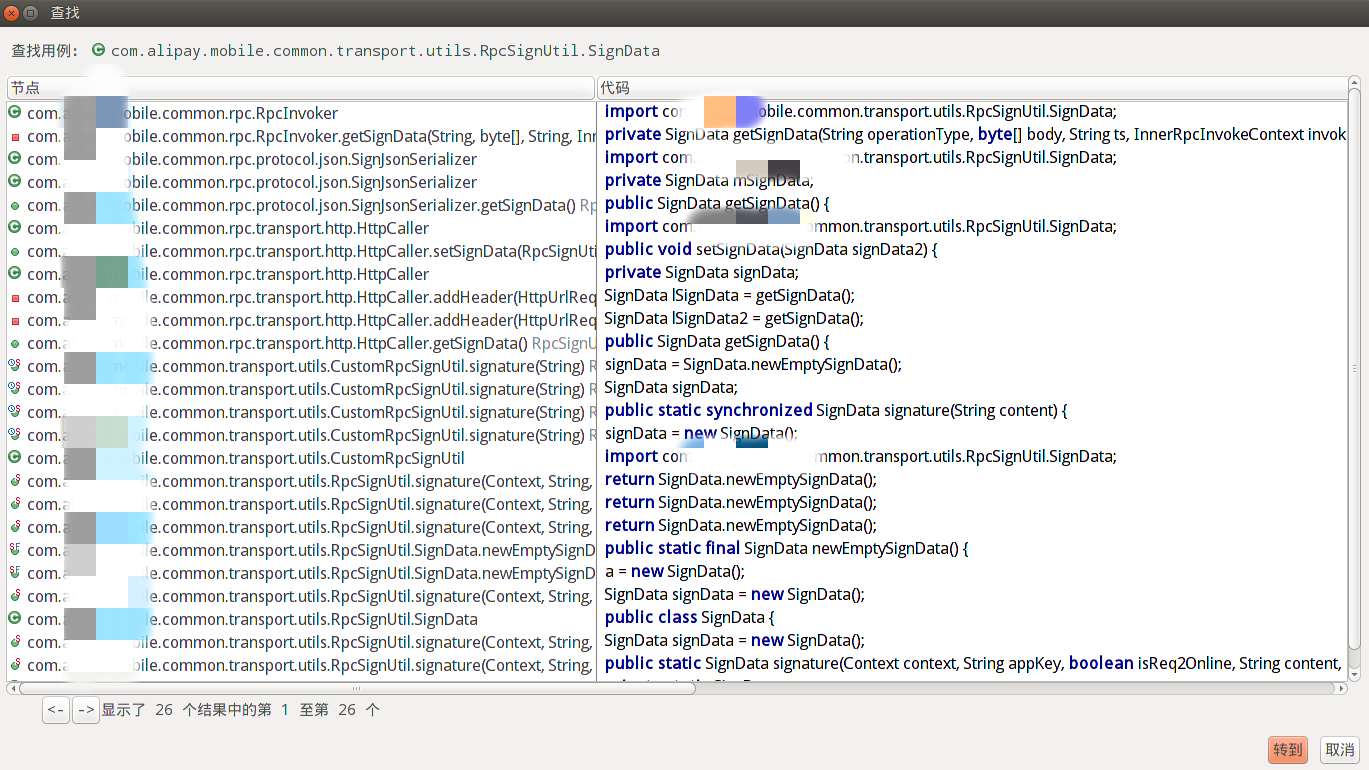Go to next results page with -> button
The height and width of the screenshot is (770, 1369).
tap(86, 710)
